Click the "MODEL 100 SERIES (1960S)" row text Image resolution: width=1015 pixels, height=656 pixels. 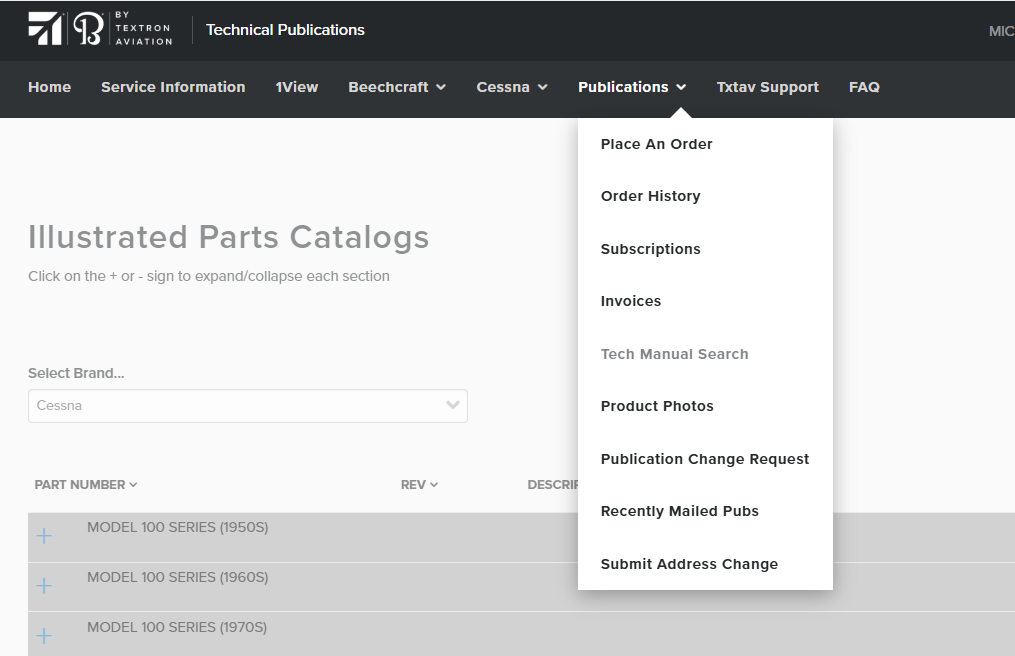pos(177,577)
